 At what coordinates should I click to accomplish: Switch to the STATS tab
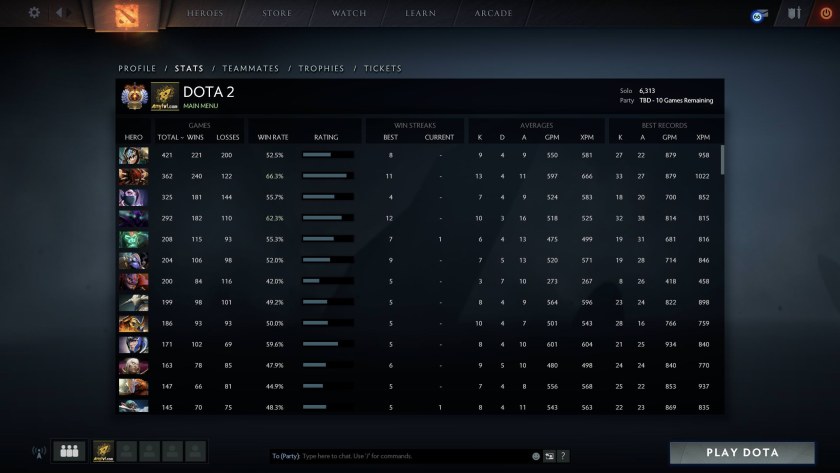189,68
